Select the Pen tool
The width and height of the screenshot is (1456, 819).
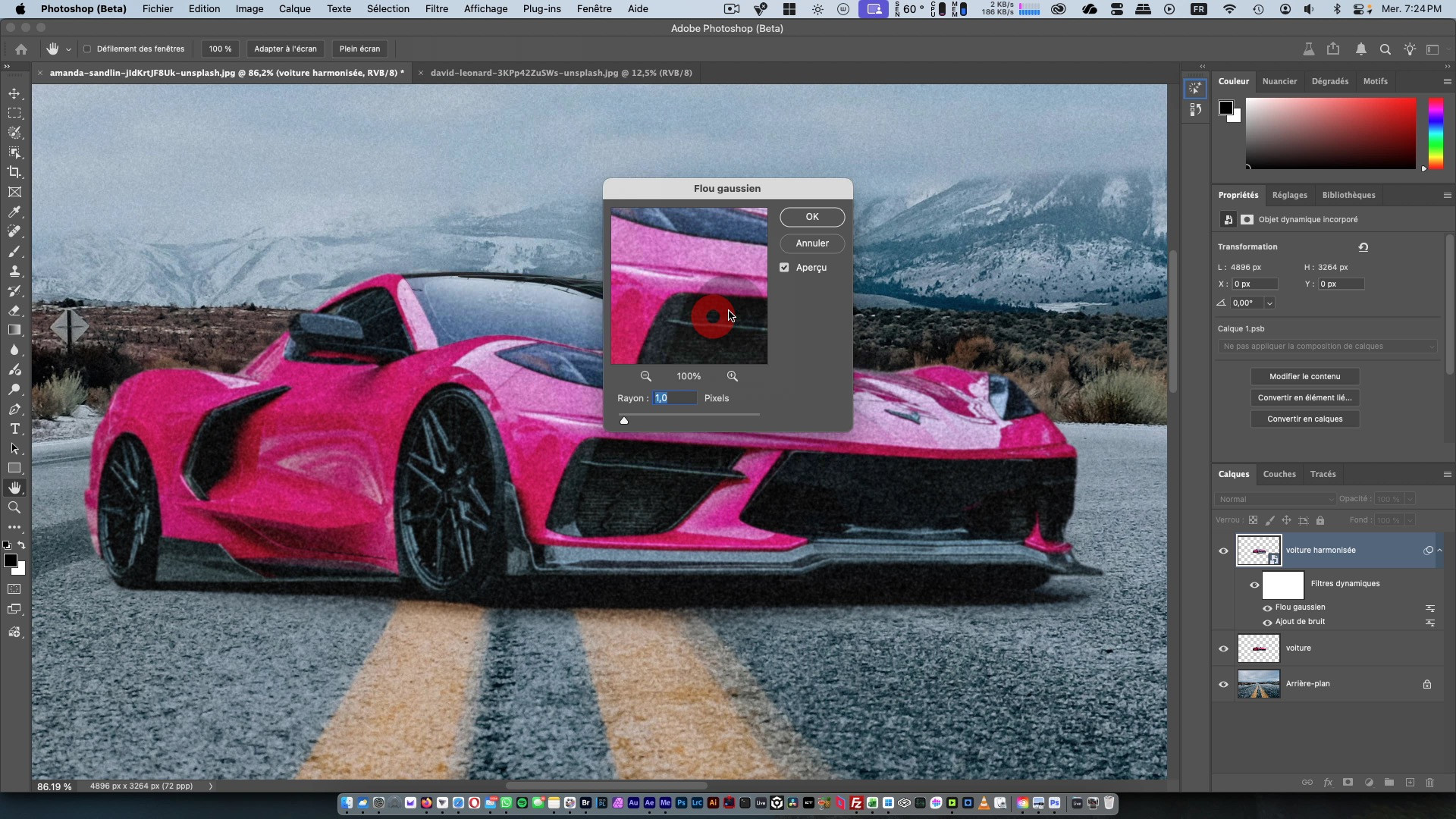click(x=14, y=409)
